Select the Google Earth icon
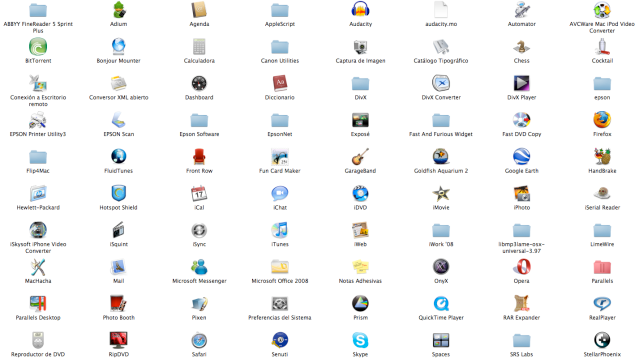This screenshot has height=363, width=639. pyautogui.click(x=522, y=156)
